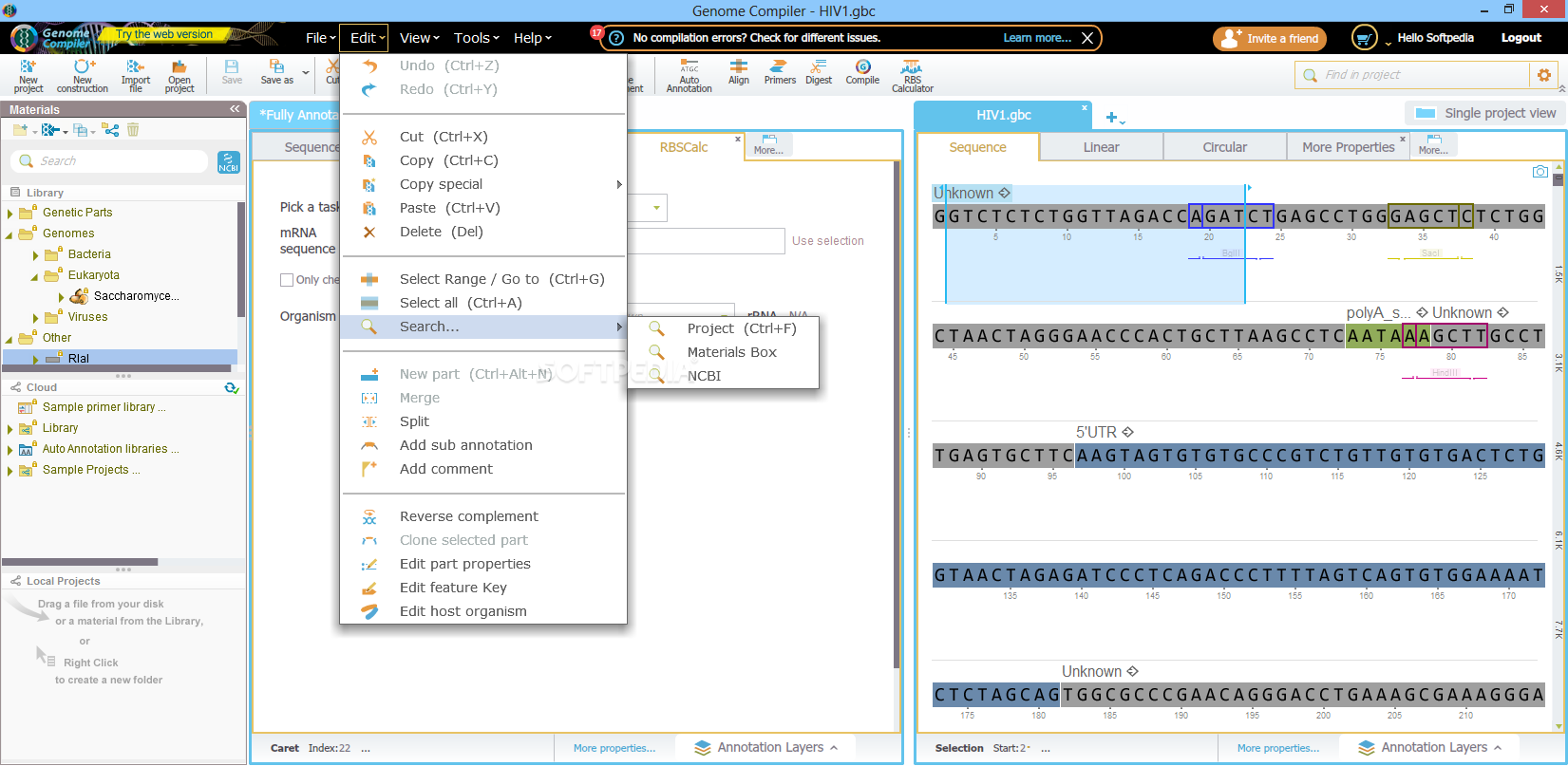Click the Save as toolbar icon
The height and width of the screenshot is (766, 1568).
point(277,72)
